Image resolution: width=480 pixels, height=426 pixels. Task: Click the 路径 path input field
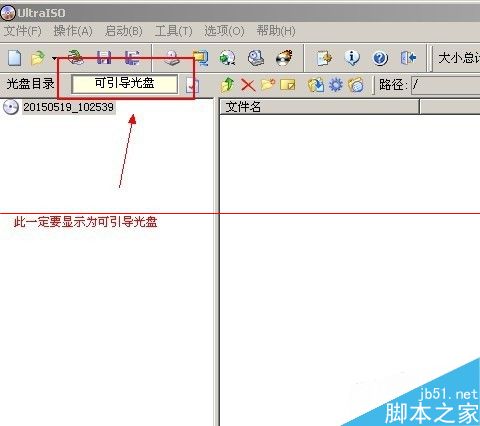[x=446, y=85]
